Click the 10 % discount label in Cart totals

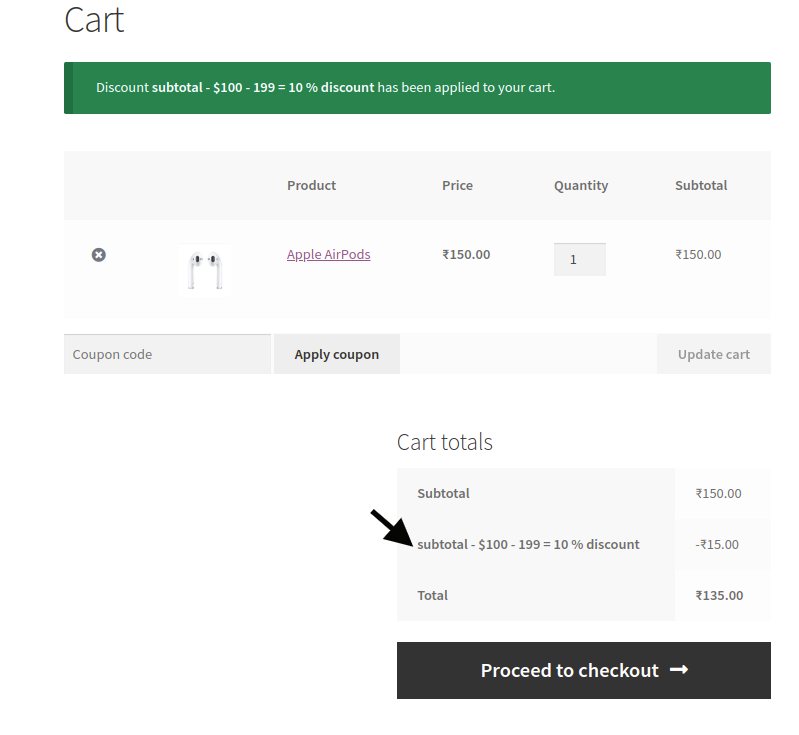click(528, 544)
